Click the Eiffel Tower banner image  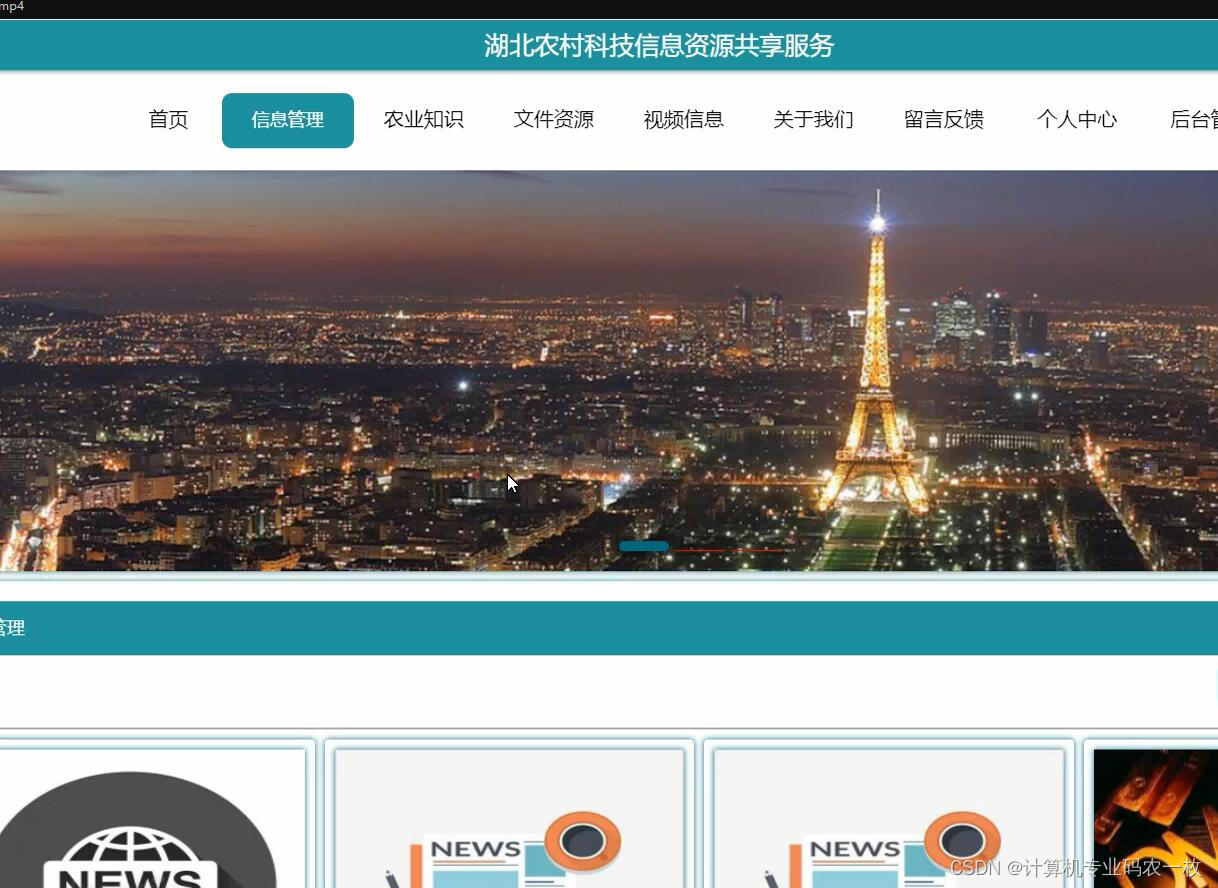[x=609, y=370]
